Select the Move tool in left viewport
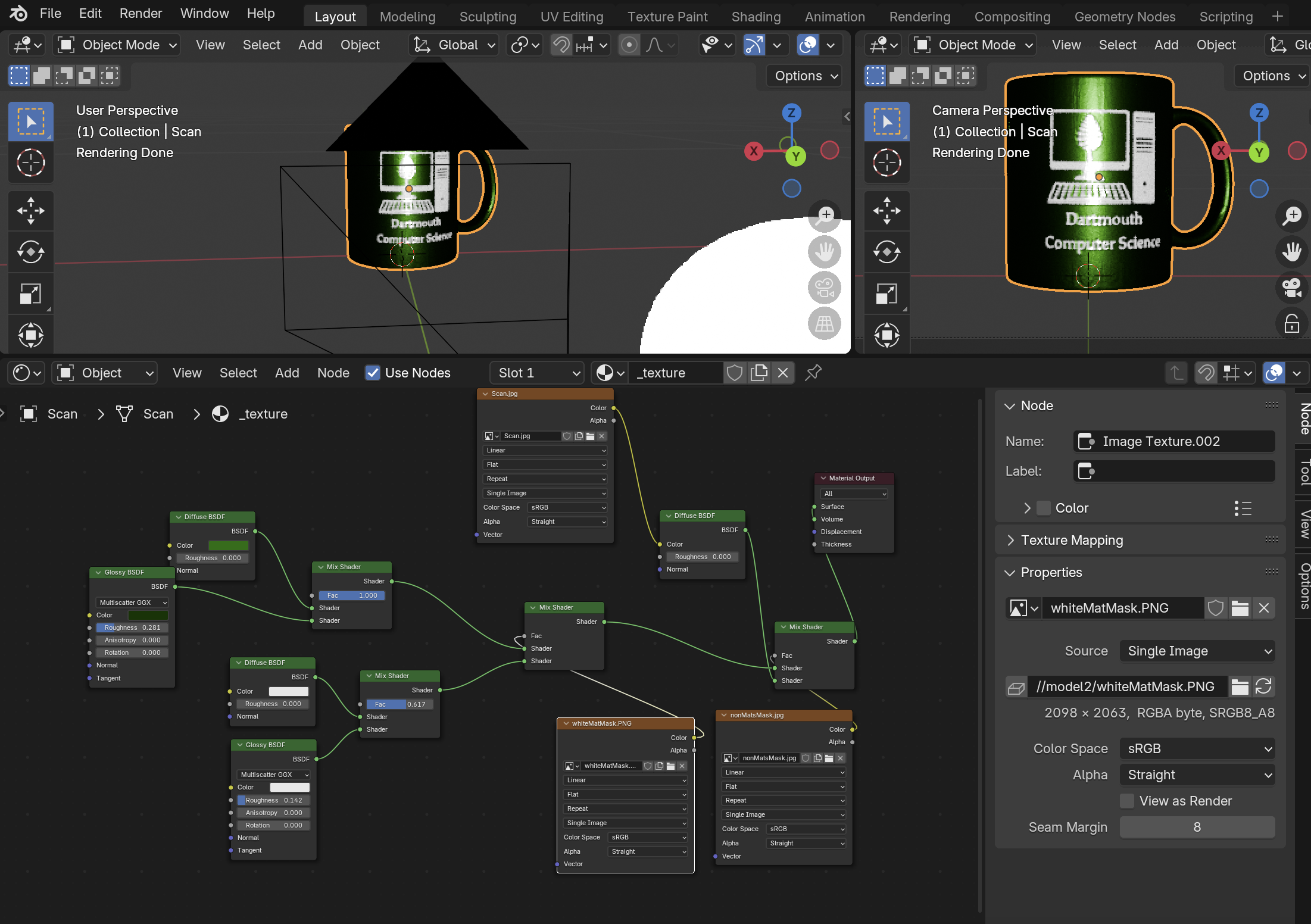The image size is (1311, 924). [x=31, y=211]
